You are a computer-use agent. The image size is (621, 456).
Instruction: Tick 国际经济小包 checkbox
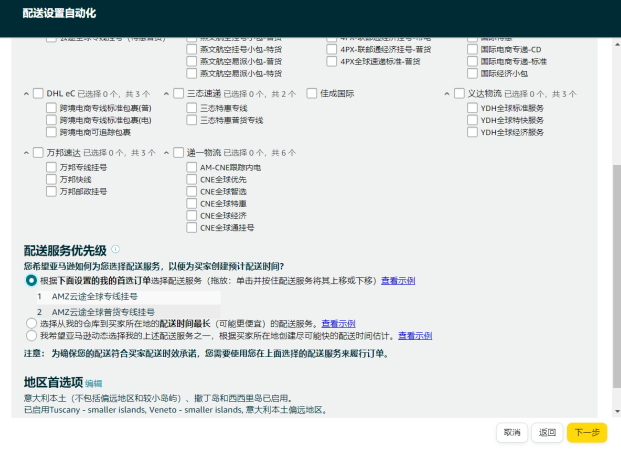coord(472,73)
